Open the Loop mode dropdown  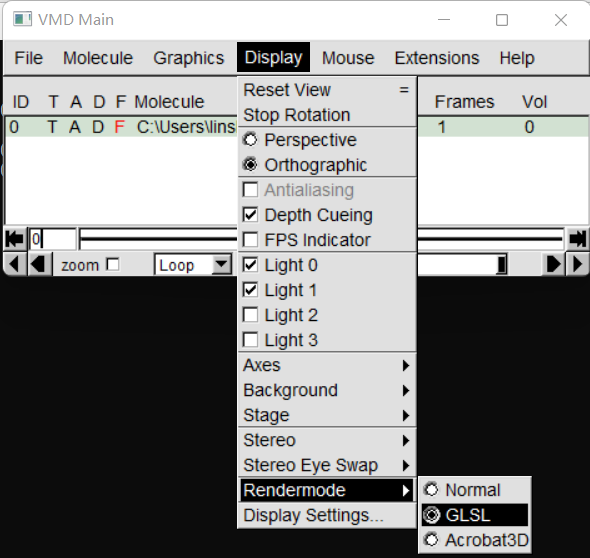coord(221,265)
